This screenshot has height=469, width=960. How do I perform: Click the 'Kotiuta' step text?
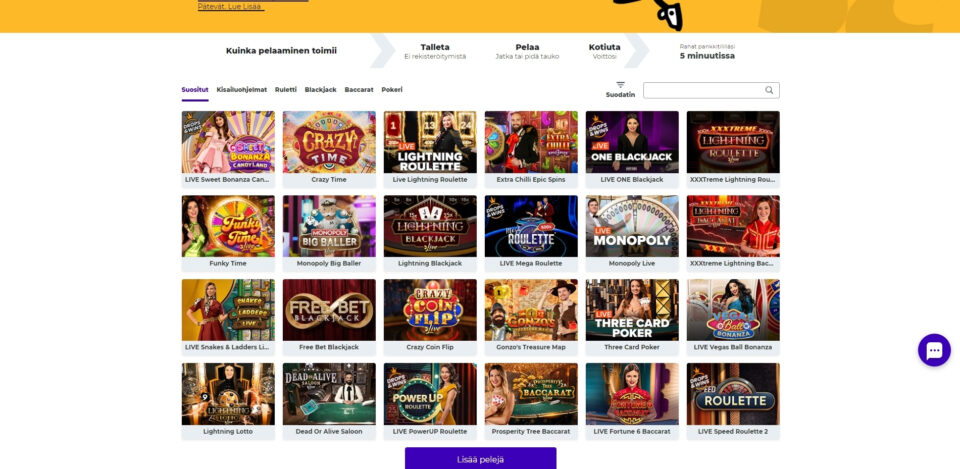point(604,47)
